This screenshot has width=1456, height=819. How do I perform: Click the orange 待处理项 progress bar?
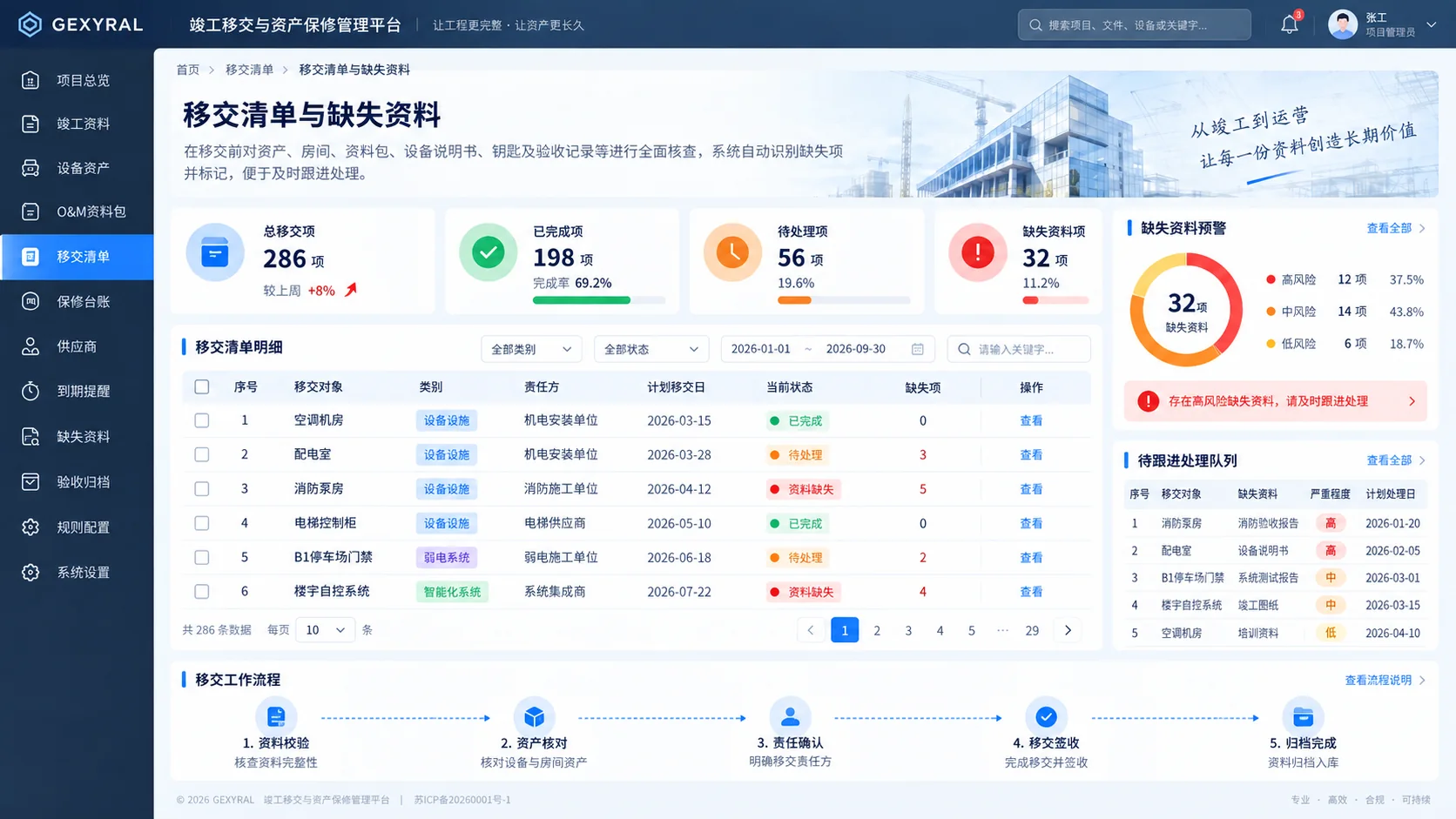click(844, 300)
